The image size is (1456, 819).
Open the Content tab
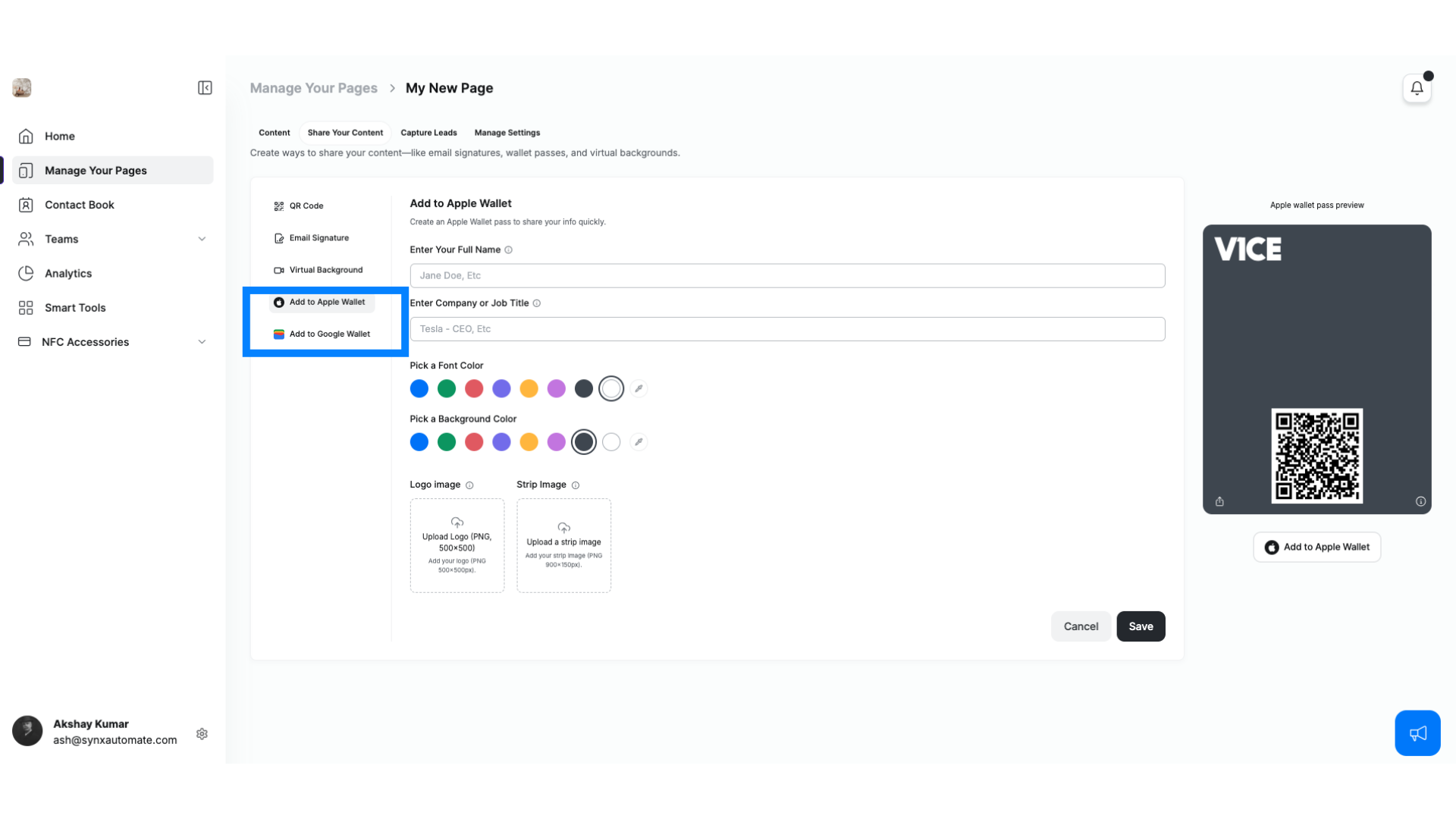[x=275, y=133]
